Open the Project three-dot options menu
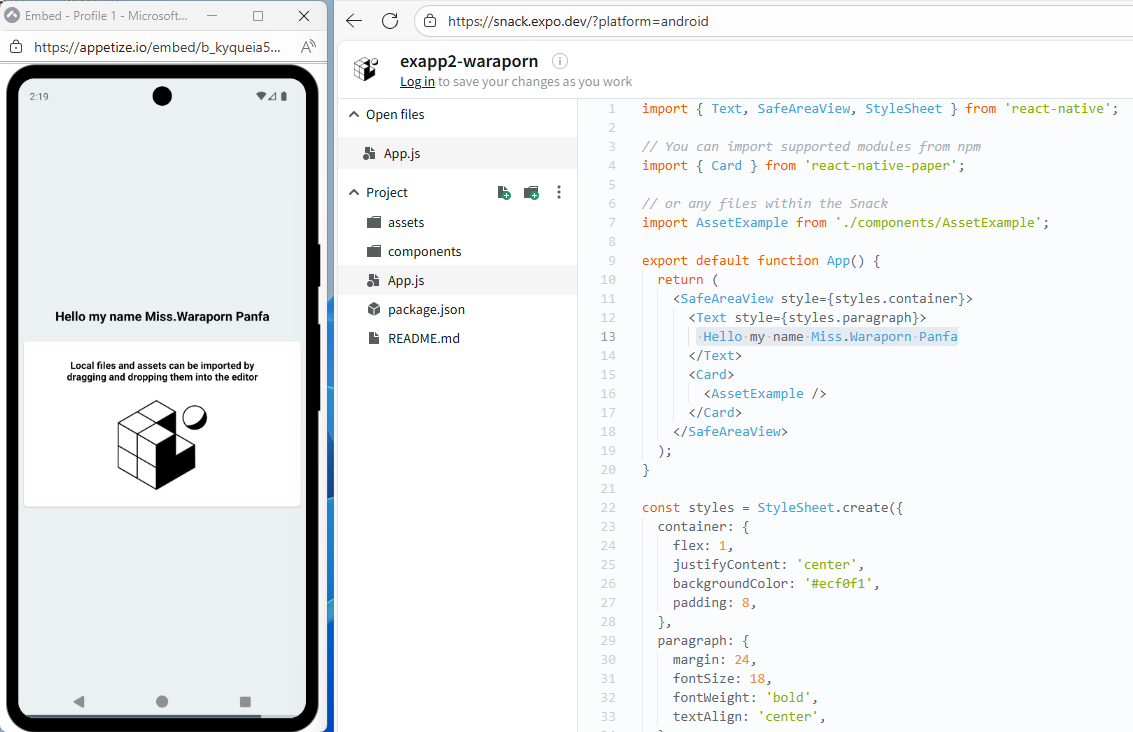The image size is (1133, 732). 559,192
